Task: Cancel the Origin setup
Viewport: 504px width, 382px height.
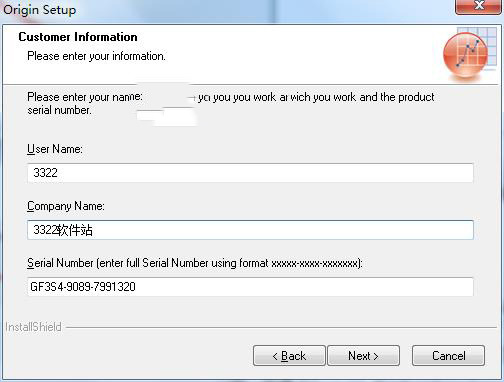Action: pos(448,356)
